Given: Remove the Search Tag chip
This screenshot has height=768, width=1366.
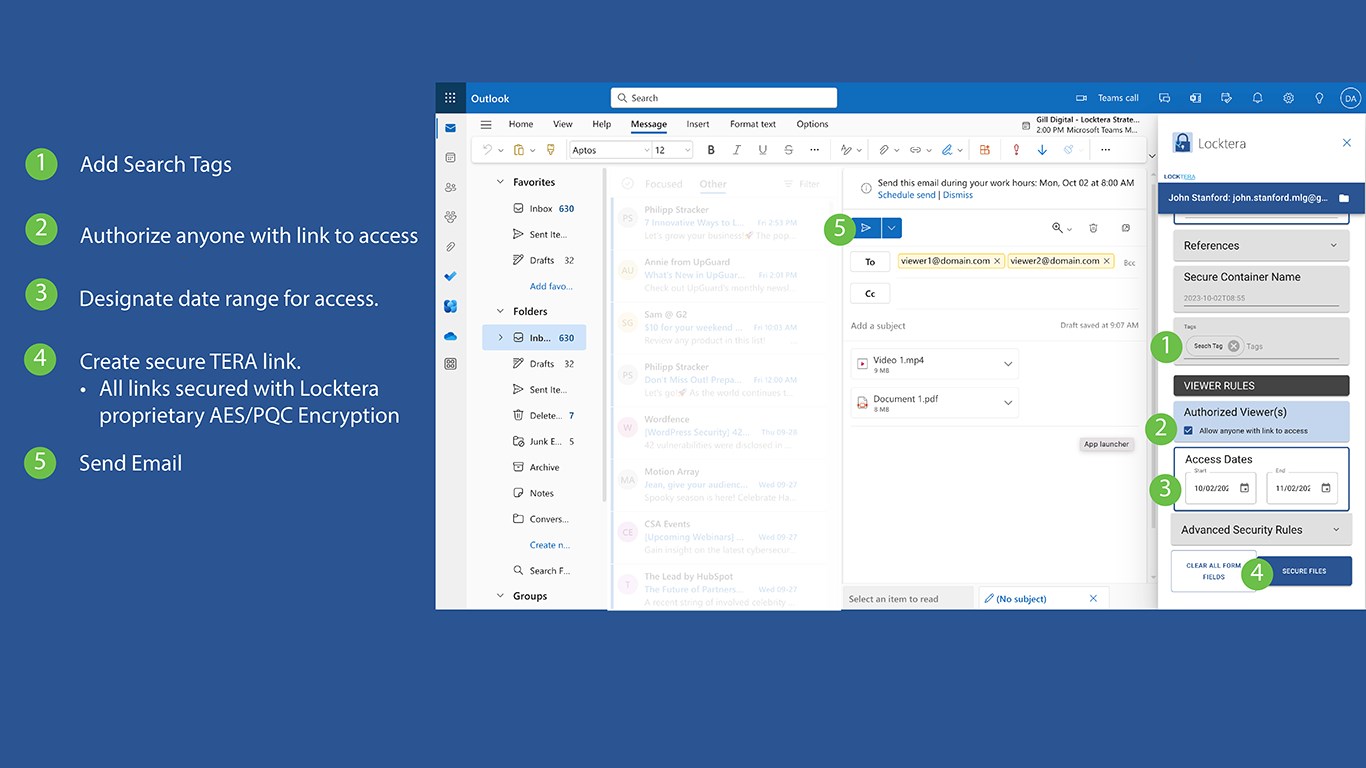Looking at the screenshot, I should point(1233,346).
